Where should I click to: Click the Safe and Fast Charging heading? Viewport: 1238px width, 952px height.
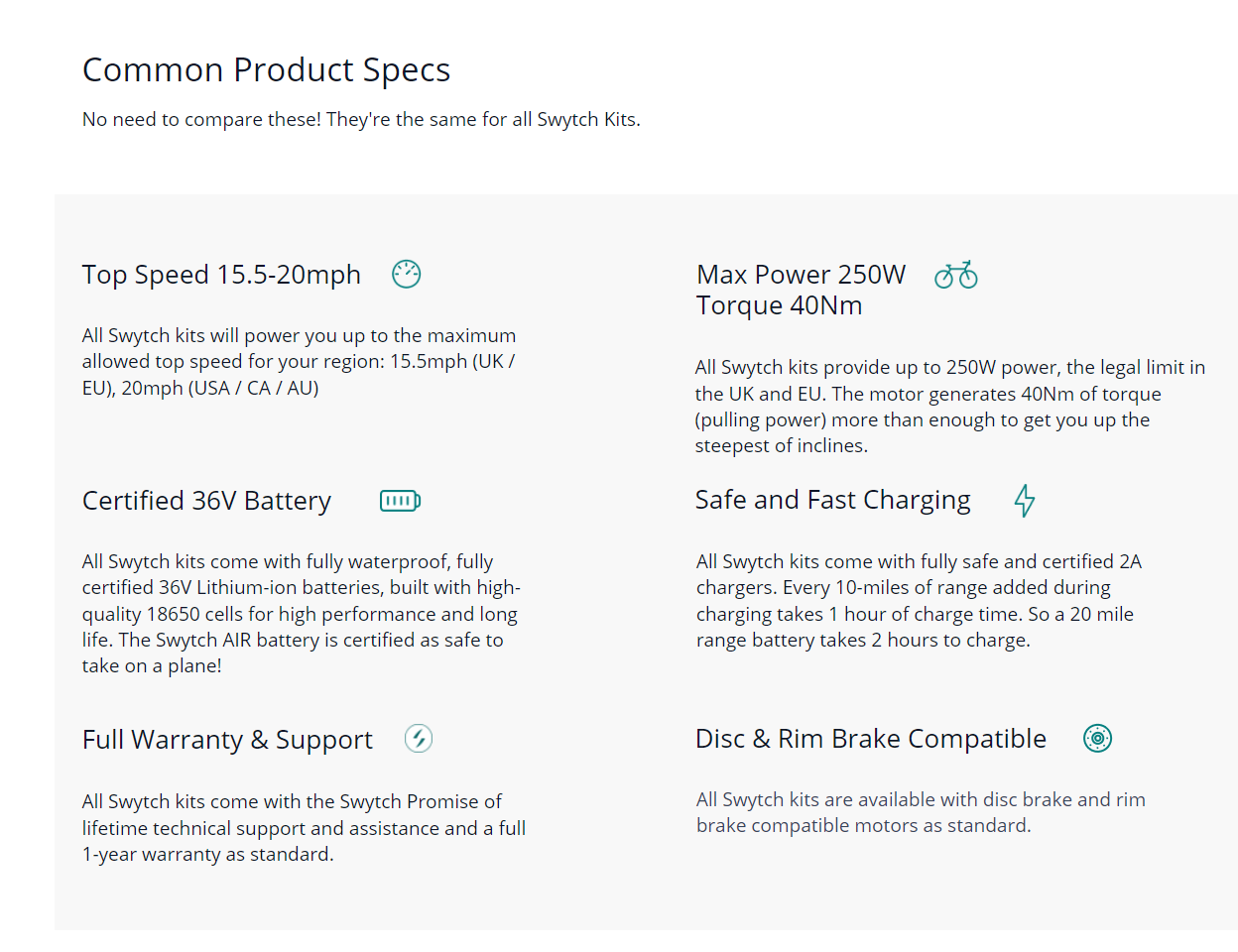pos(832,500)
